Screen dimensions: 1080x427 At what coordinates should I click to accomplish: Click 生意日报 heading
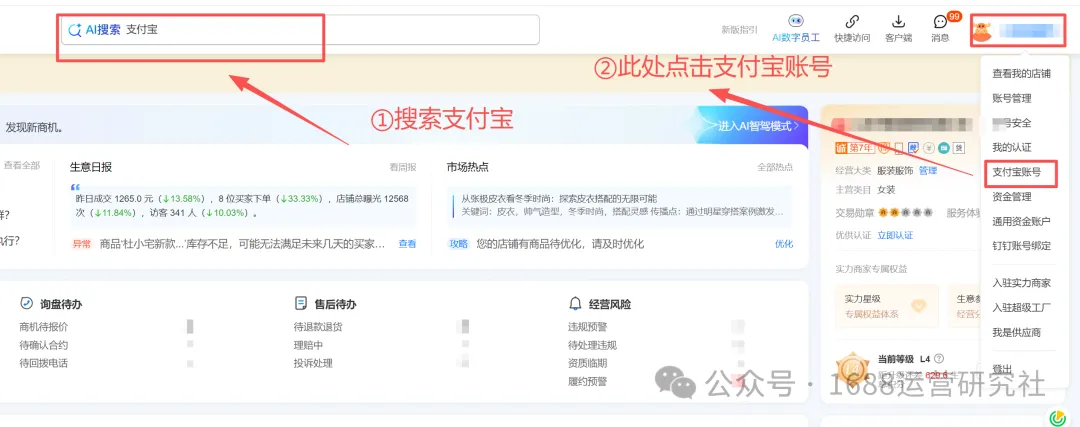point(91,167)
